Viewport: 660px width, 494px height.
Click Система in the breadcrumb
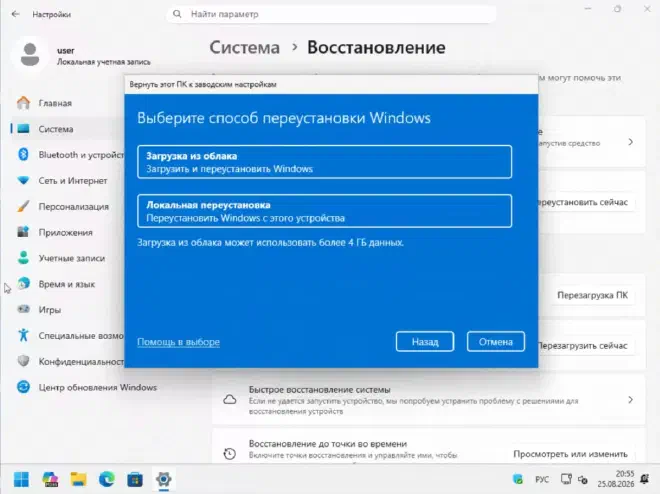click(x=245, y=48)
